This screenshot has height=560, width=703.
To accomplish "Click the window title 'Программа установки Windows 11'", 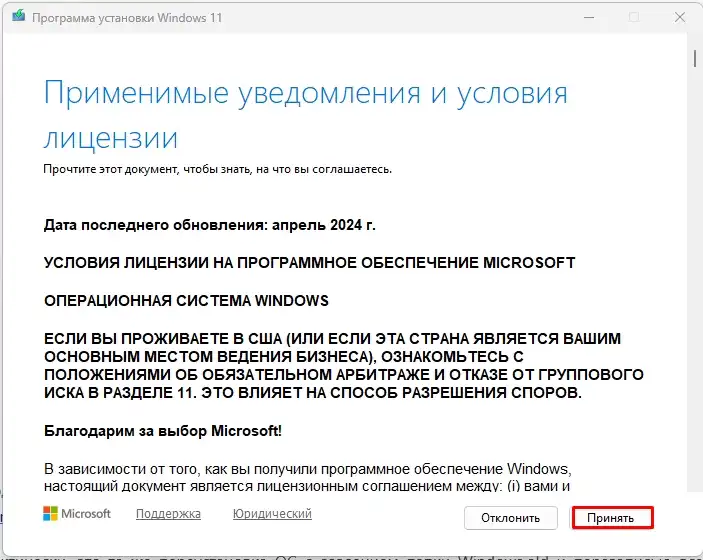I will (x=127, y=18).
